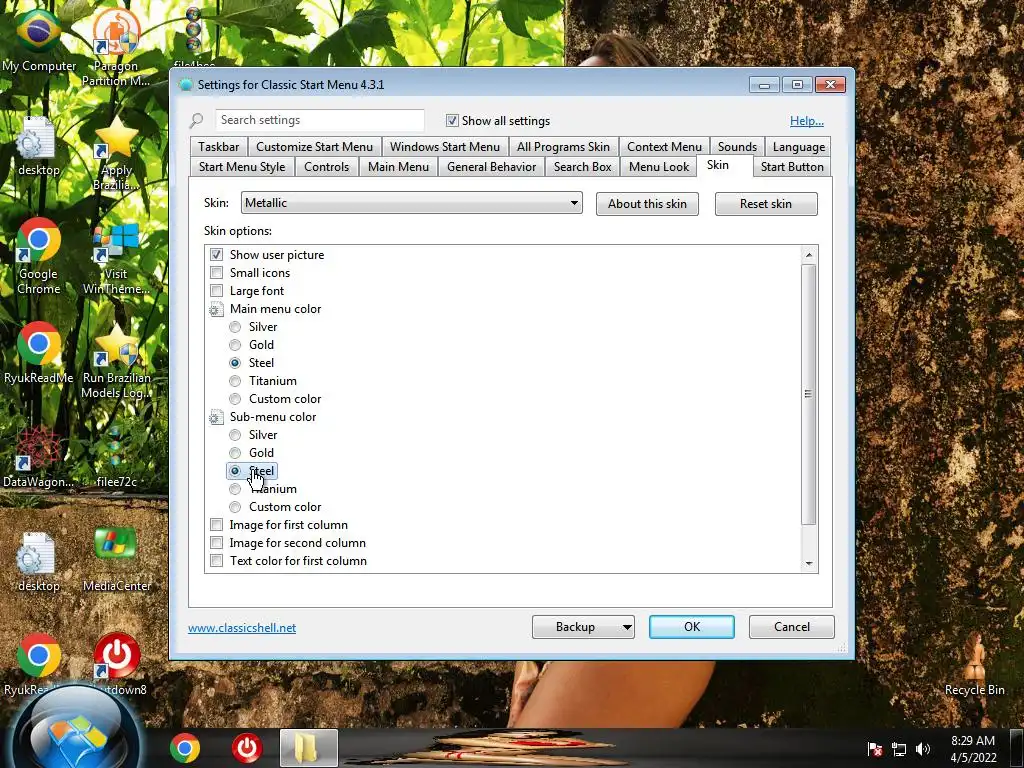Screen dimensions: 1024x768
Task: Select Custom color for main menu
Action: 235,398
